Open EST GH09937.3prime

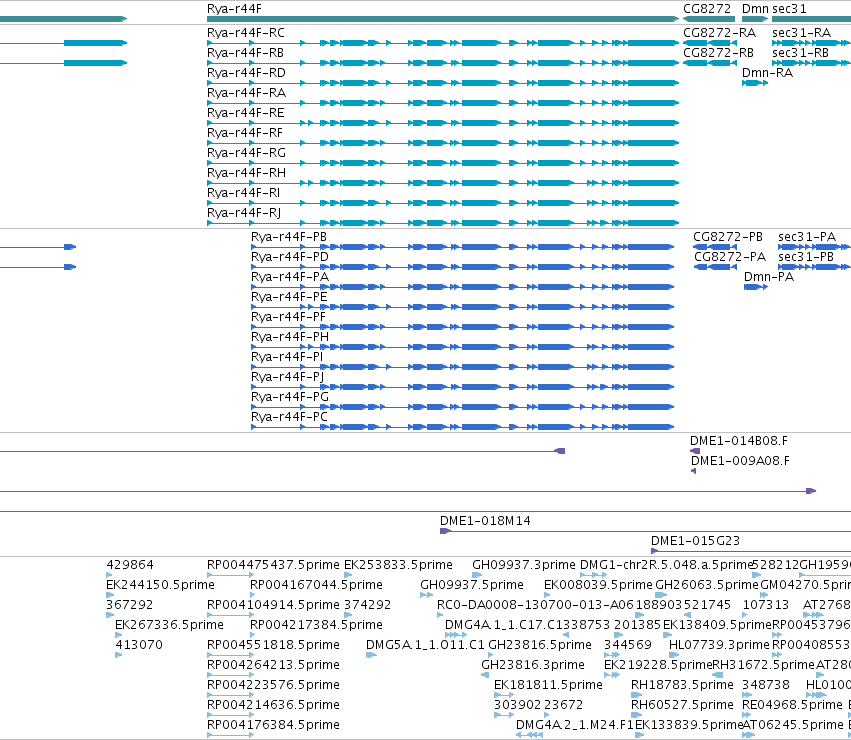click(523, 565)
